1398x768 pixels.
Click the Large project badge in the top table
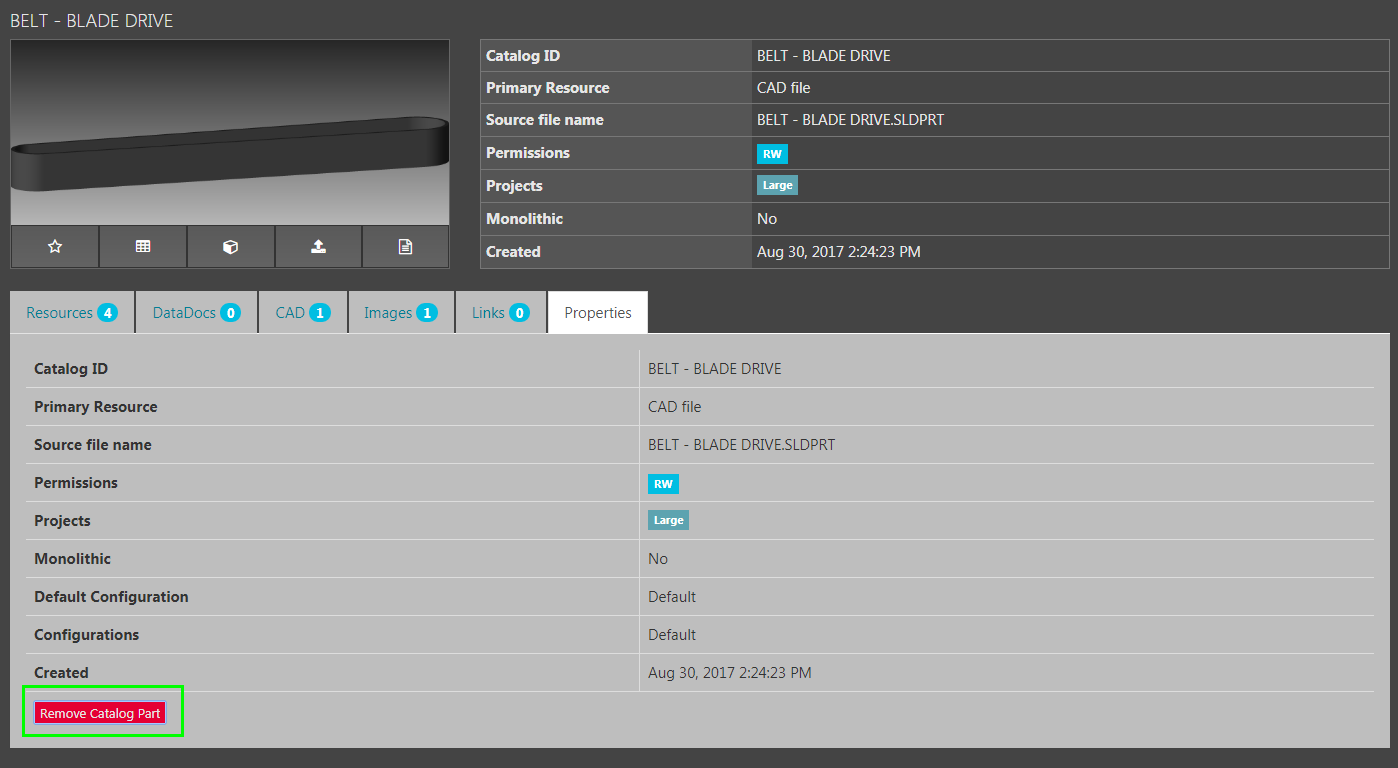(x=777, y=186)
